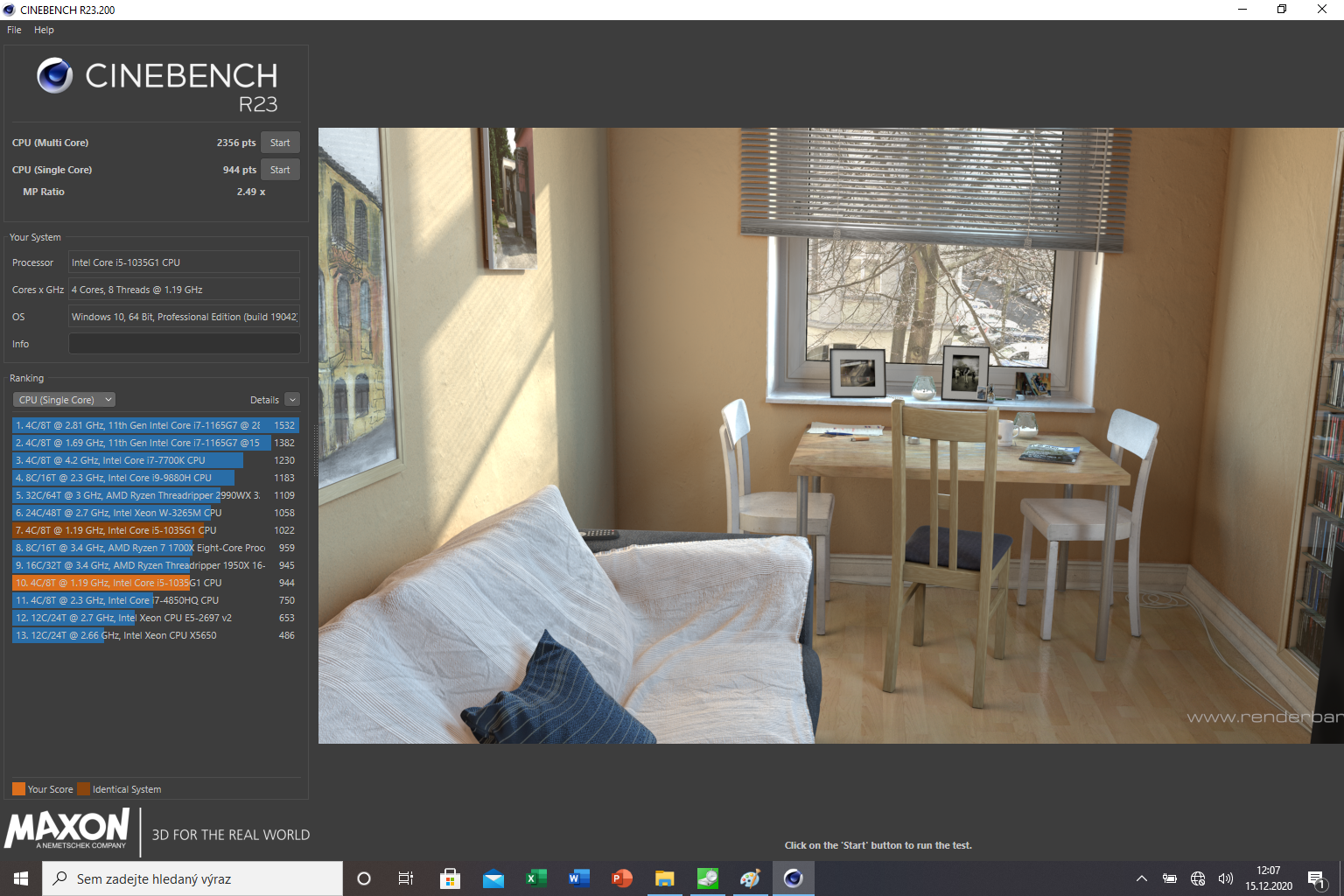Screen dimensions: 1344x896
Task: Click the empty Info input field
Action: coord(184,344)
